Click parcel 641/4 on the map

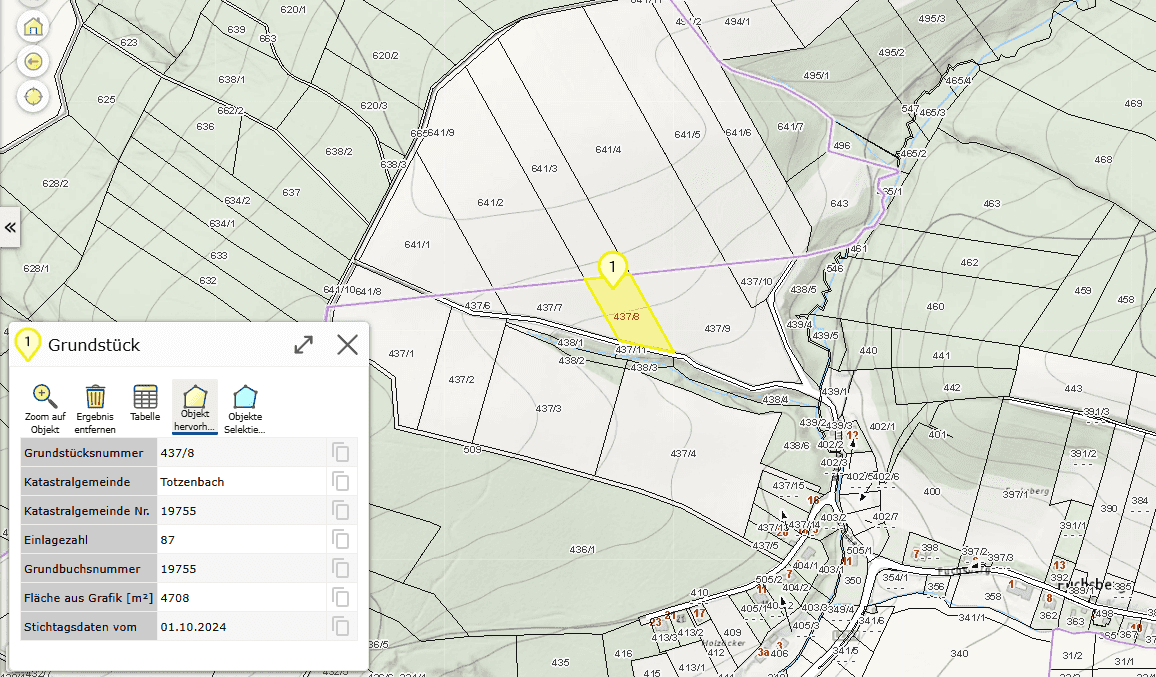click(x=608, y=150)
